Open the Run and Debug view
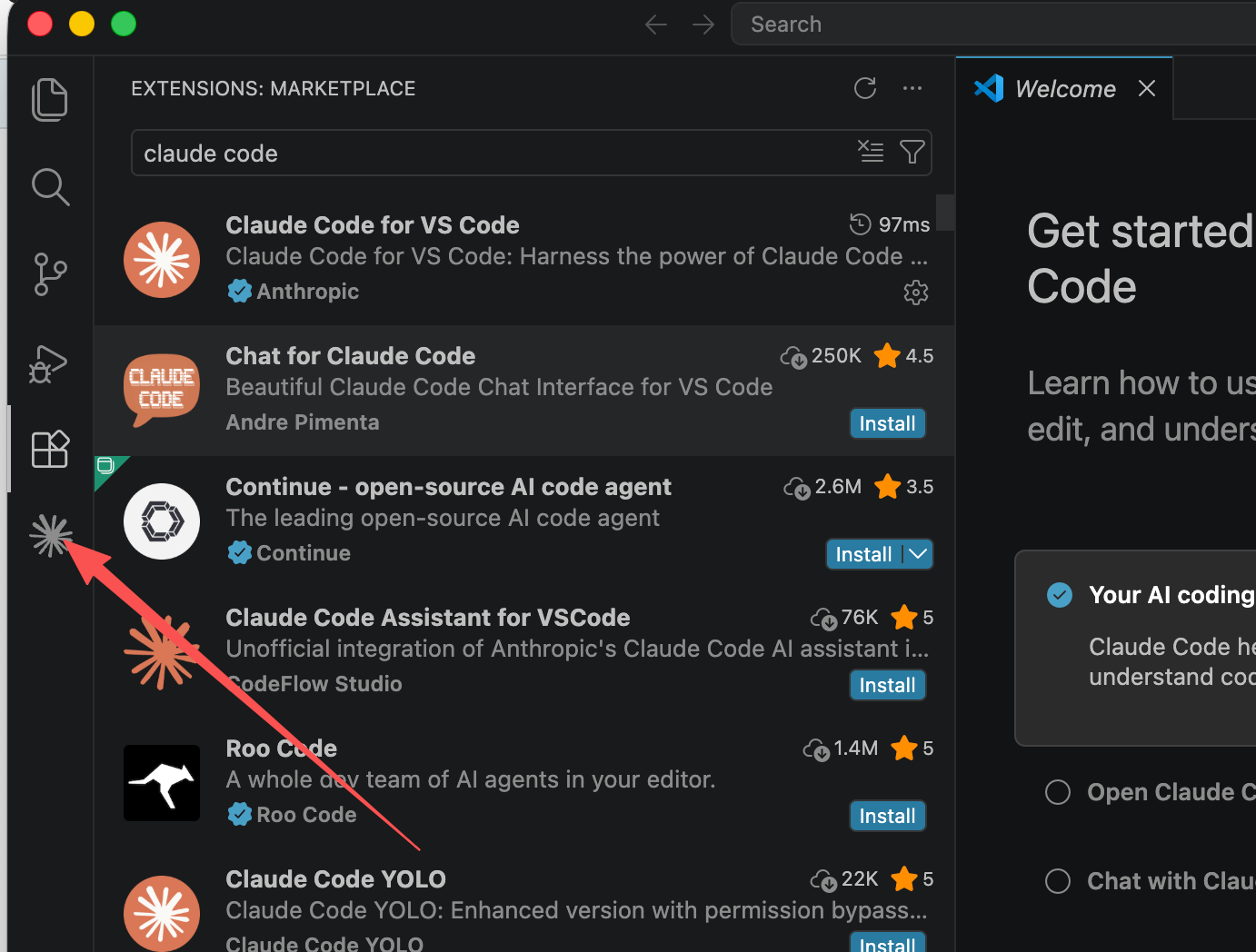1256x952 pixels. coord(48,363)
